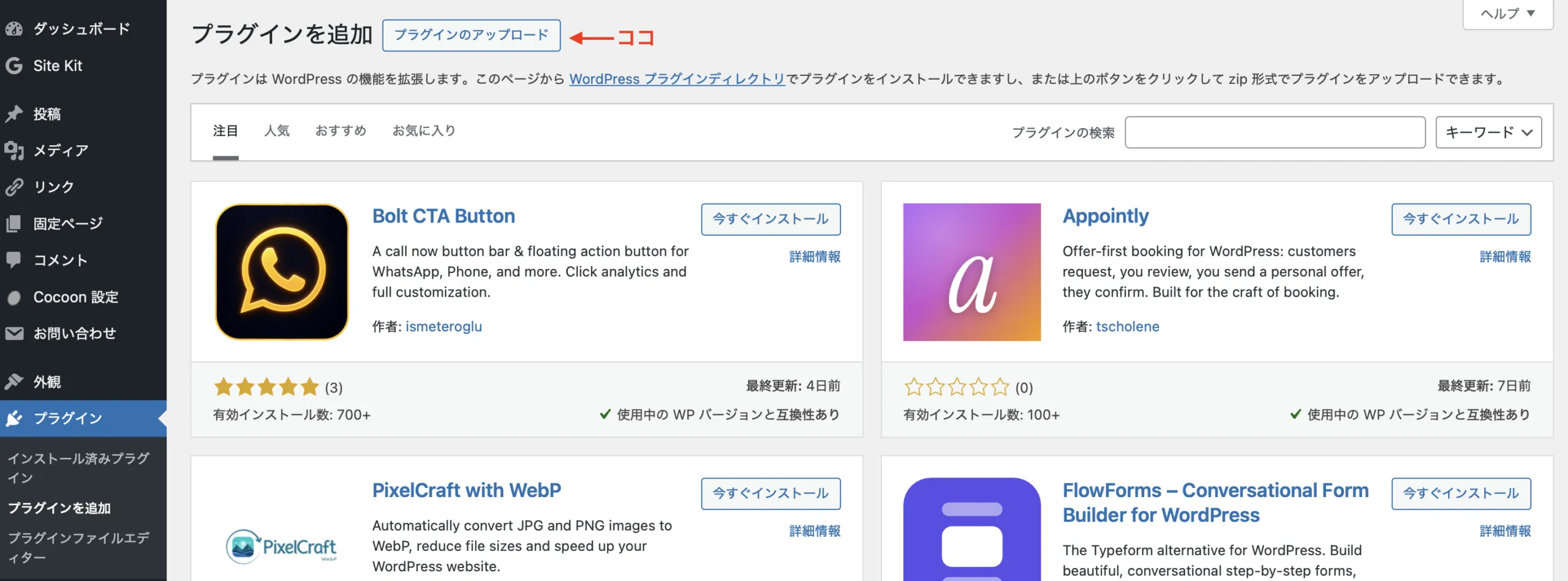The width and height of the screenshot is (1568, 581).
Task: Click the PixelCraft with WebP title link
Action: tap(467, 490)
